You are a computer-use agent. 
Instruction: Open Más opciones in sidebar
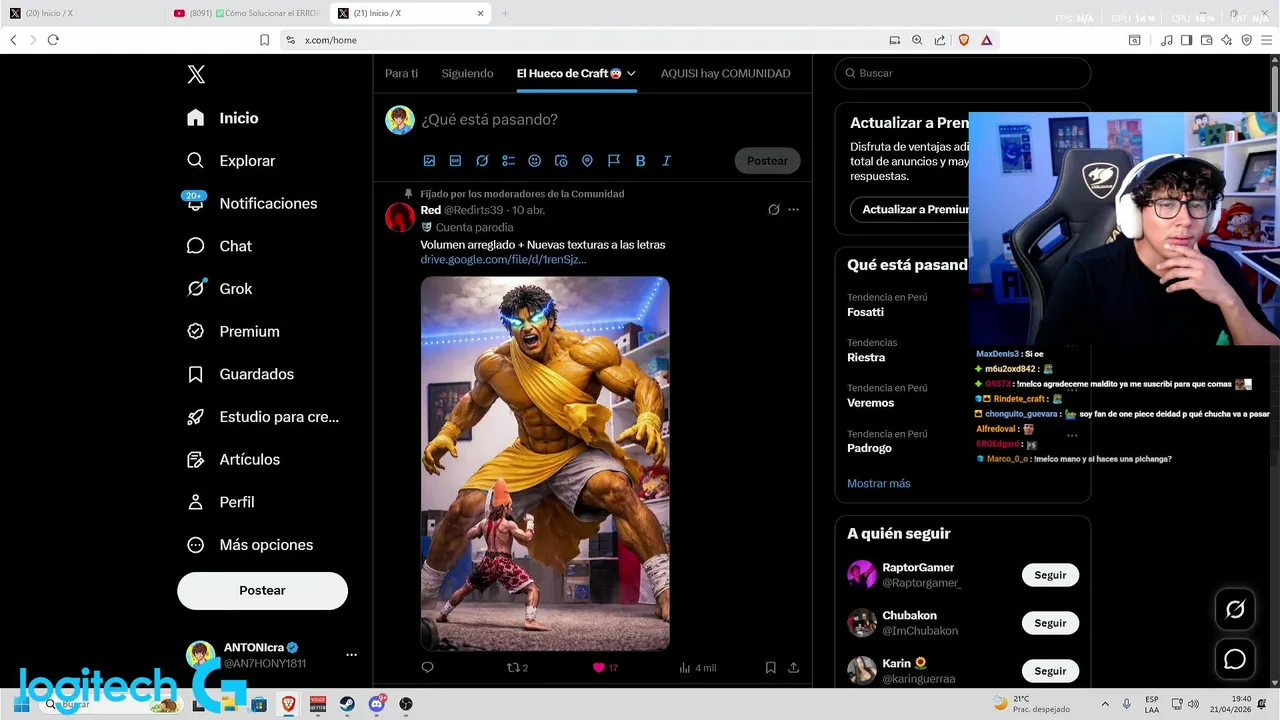(x=249, y=545)
